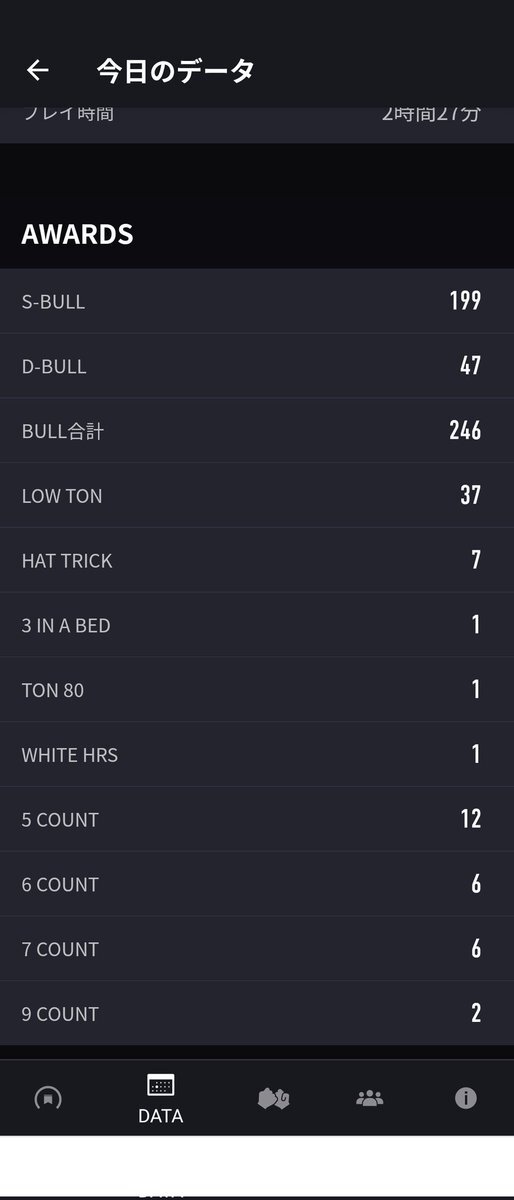Select the DATA tab label
514x1200 pixels.
[x=160, y=1116]
